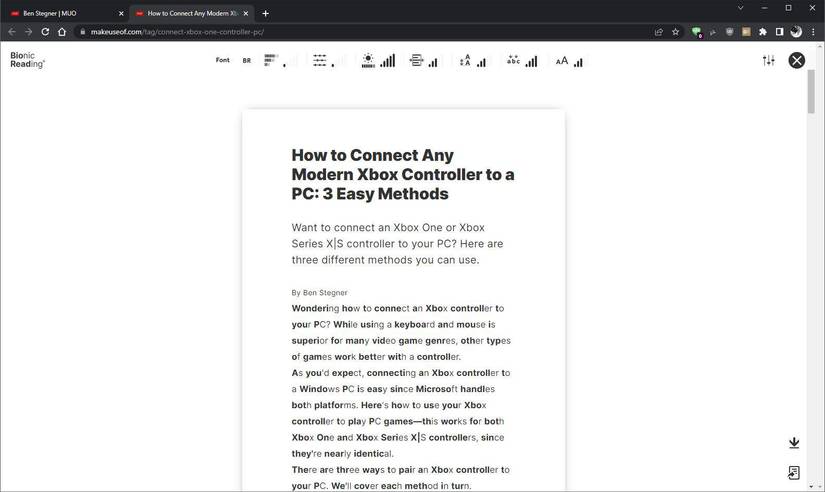The height and width of the screenshot is (492, 825).
Task: Click the opacity sun brightness icon
Action: (x=368, y=61)
